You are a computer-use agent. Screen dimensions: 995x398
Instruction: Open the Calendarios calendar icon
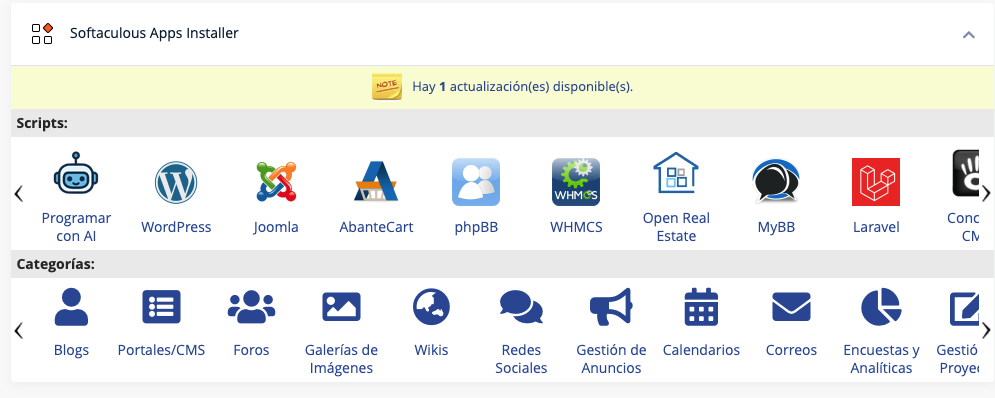[x=701, y=307]
